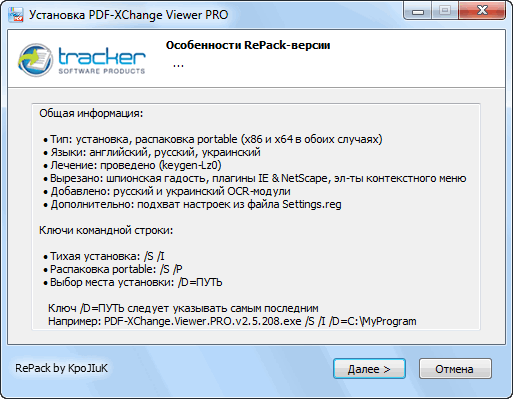Click the window title 'Установка PDF-XChange Viewer PRO'
This screenshot has height=399, width=513.
click(129, 15)
